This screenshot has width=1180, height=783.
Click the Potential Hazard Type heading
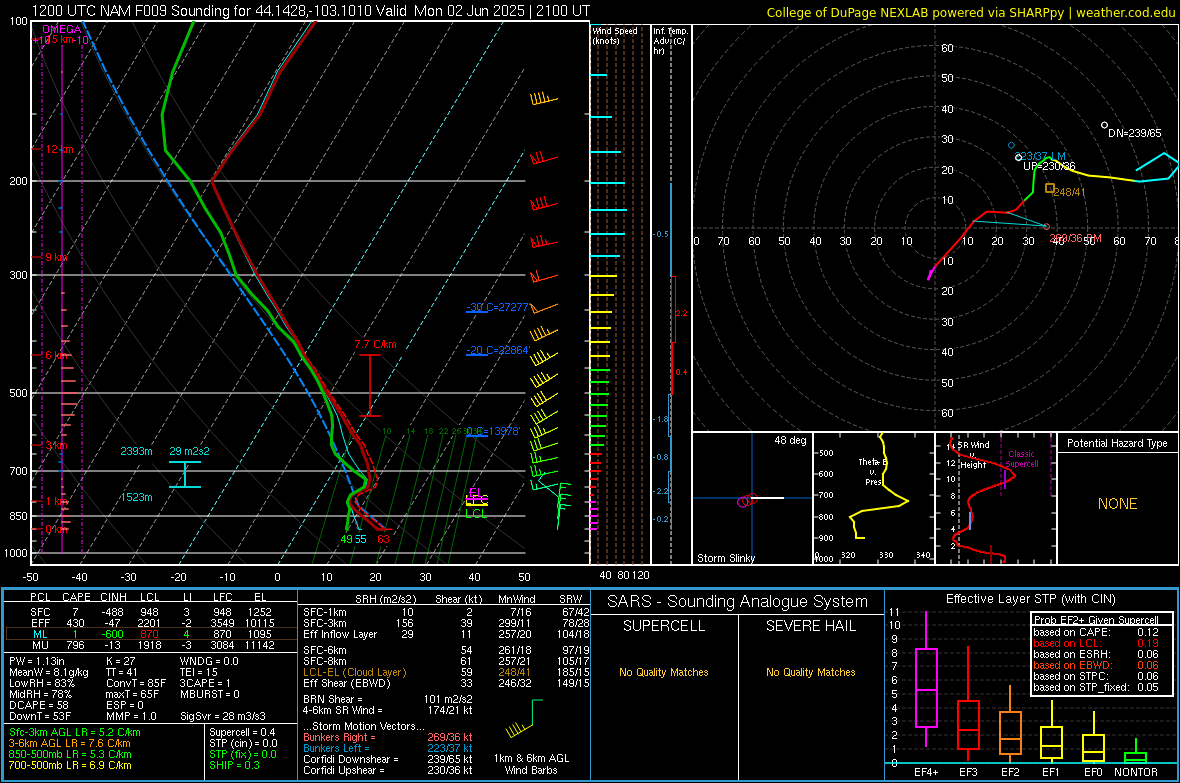[x=1117, y=443]
